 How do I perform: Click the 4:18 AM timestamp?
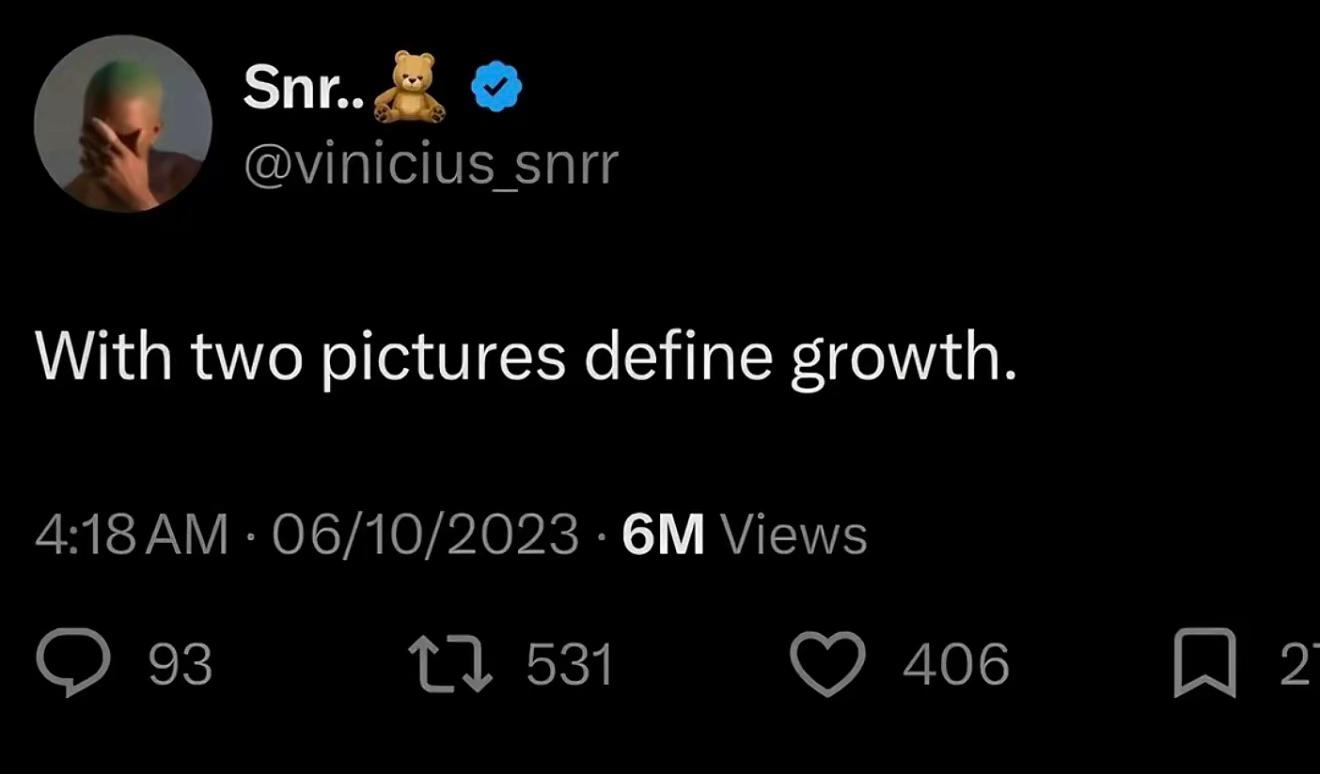click(132, 534)
